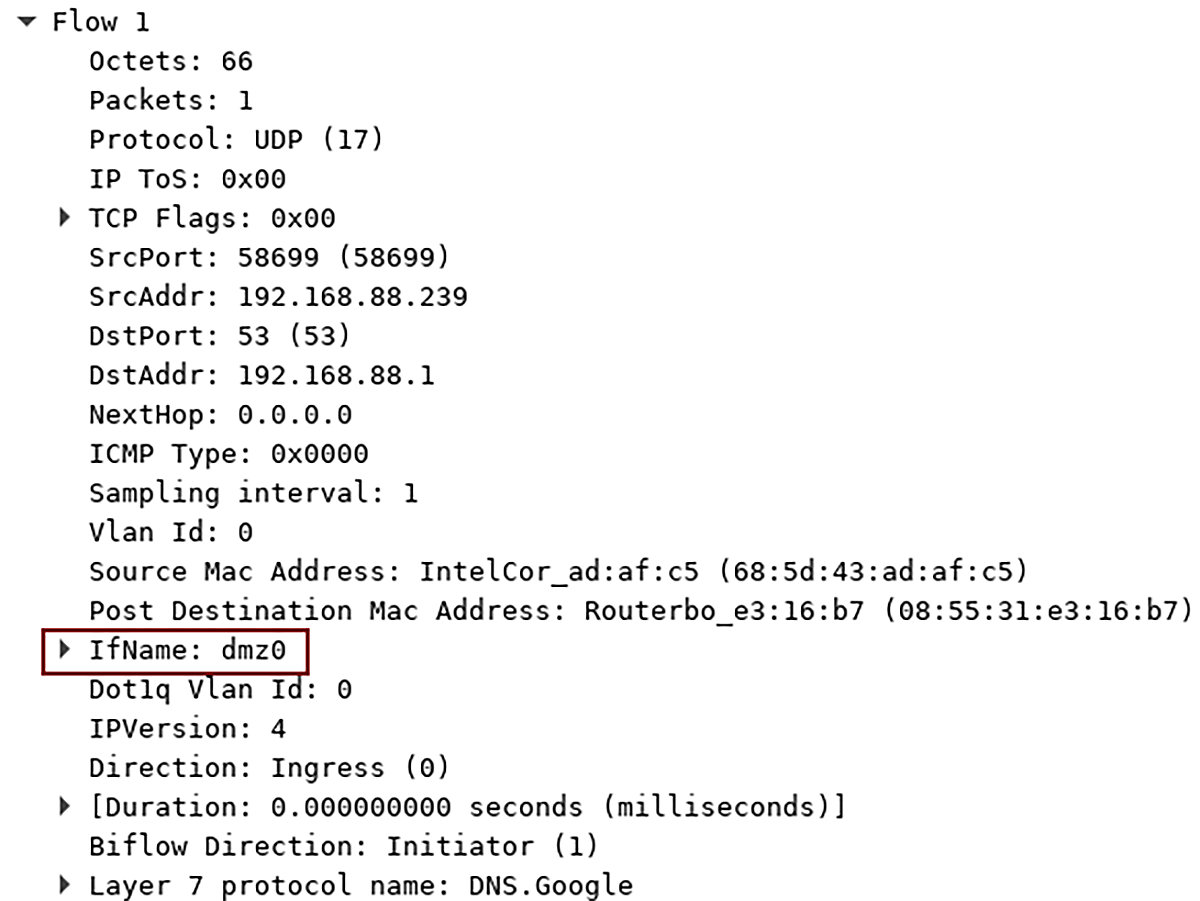Select the DstPort: 53 field
The height and width of the screenshot is (901, 1200).
tap(215, 335)
